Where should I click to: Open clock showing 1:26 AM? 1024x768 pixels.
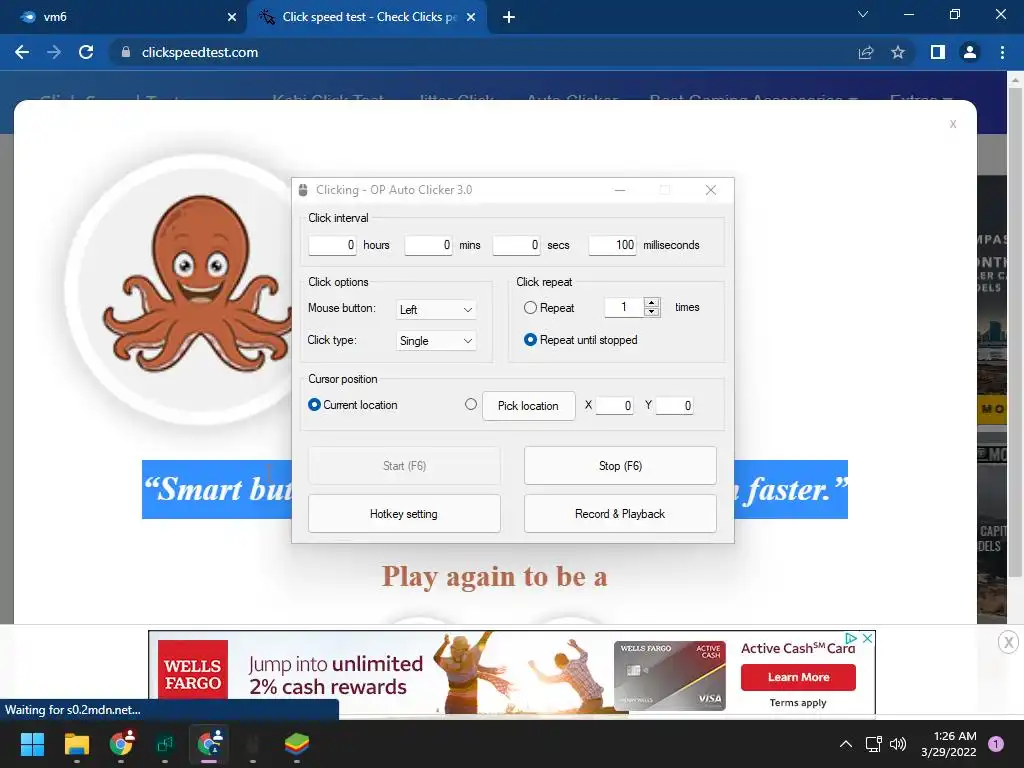coord(949,744)
